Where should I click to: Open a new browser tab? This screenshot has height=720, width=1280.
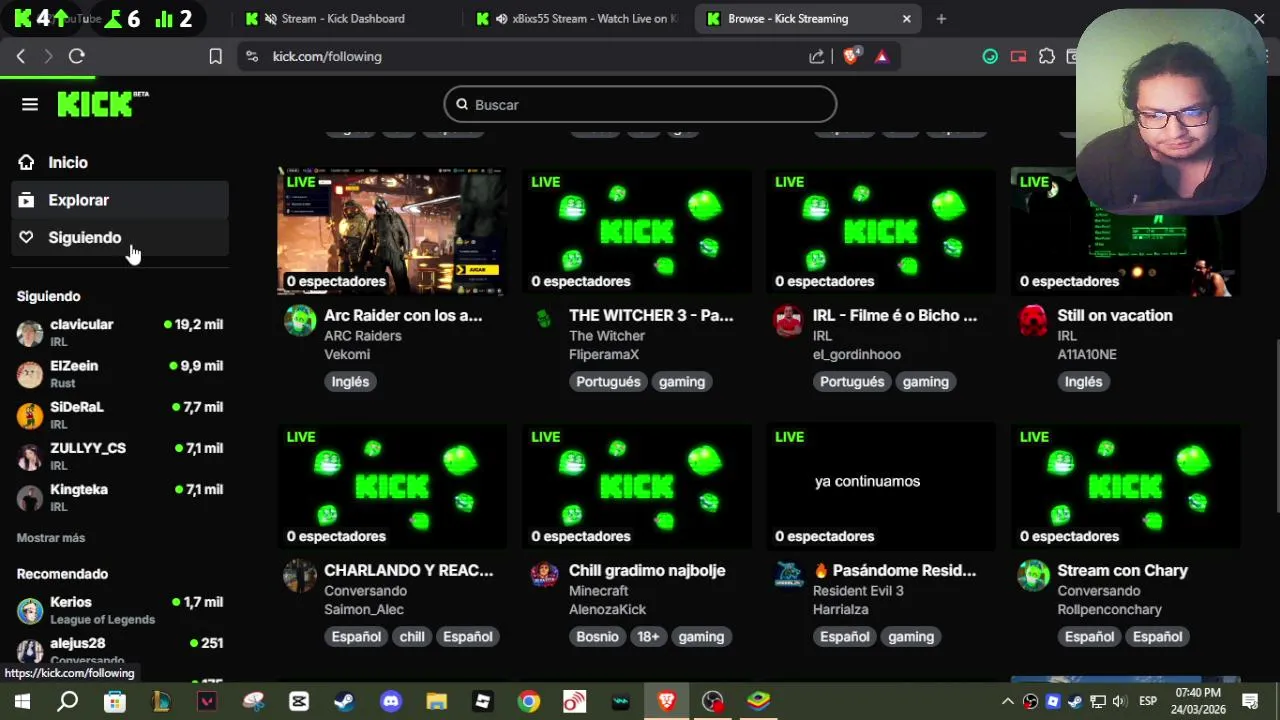(x=941, y=18)
